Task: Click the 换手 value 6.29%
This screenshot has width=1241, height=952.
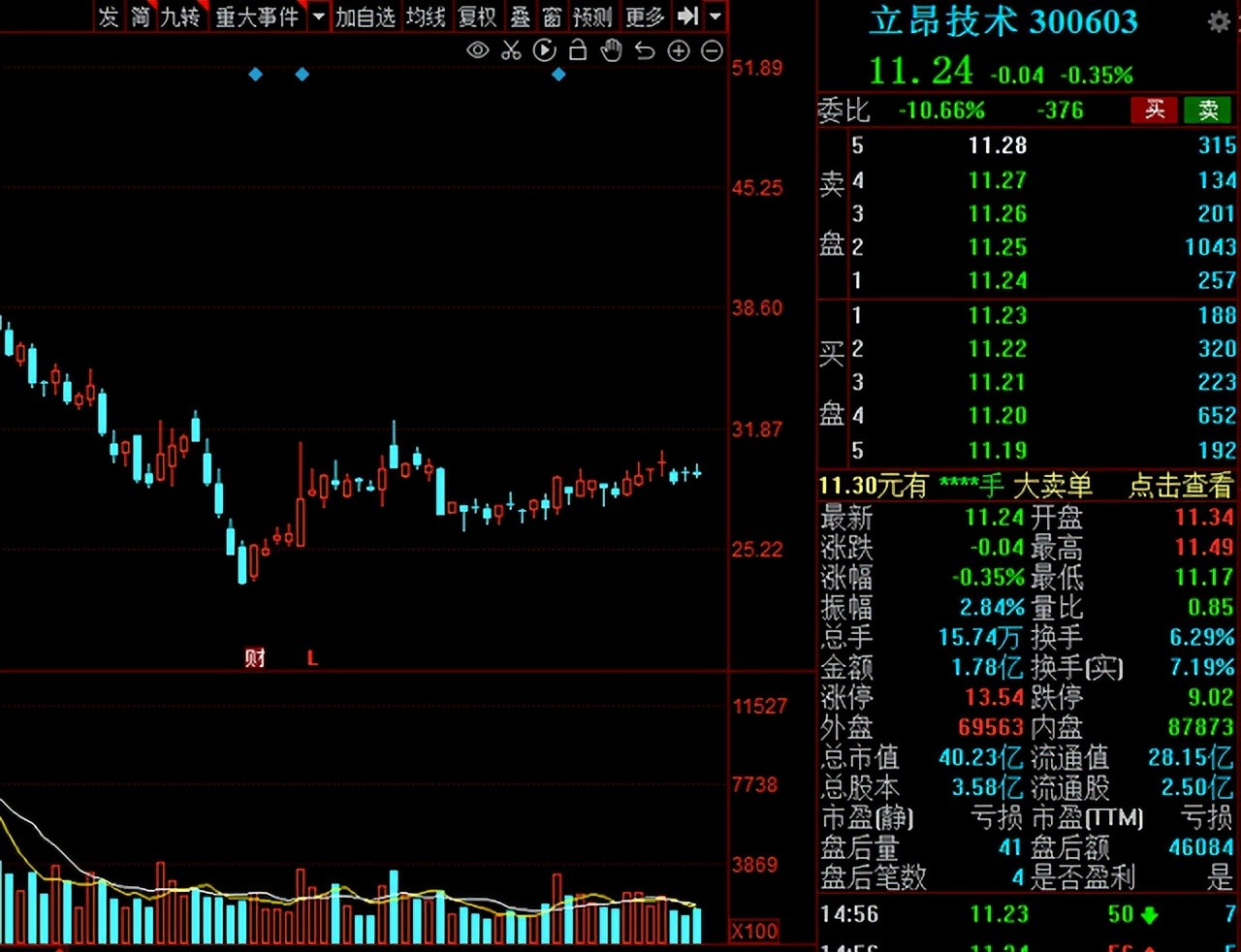Action: point(1201,637)
